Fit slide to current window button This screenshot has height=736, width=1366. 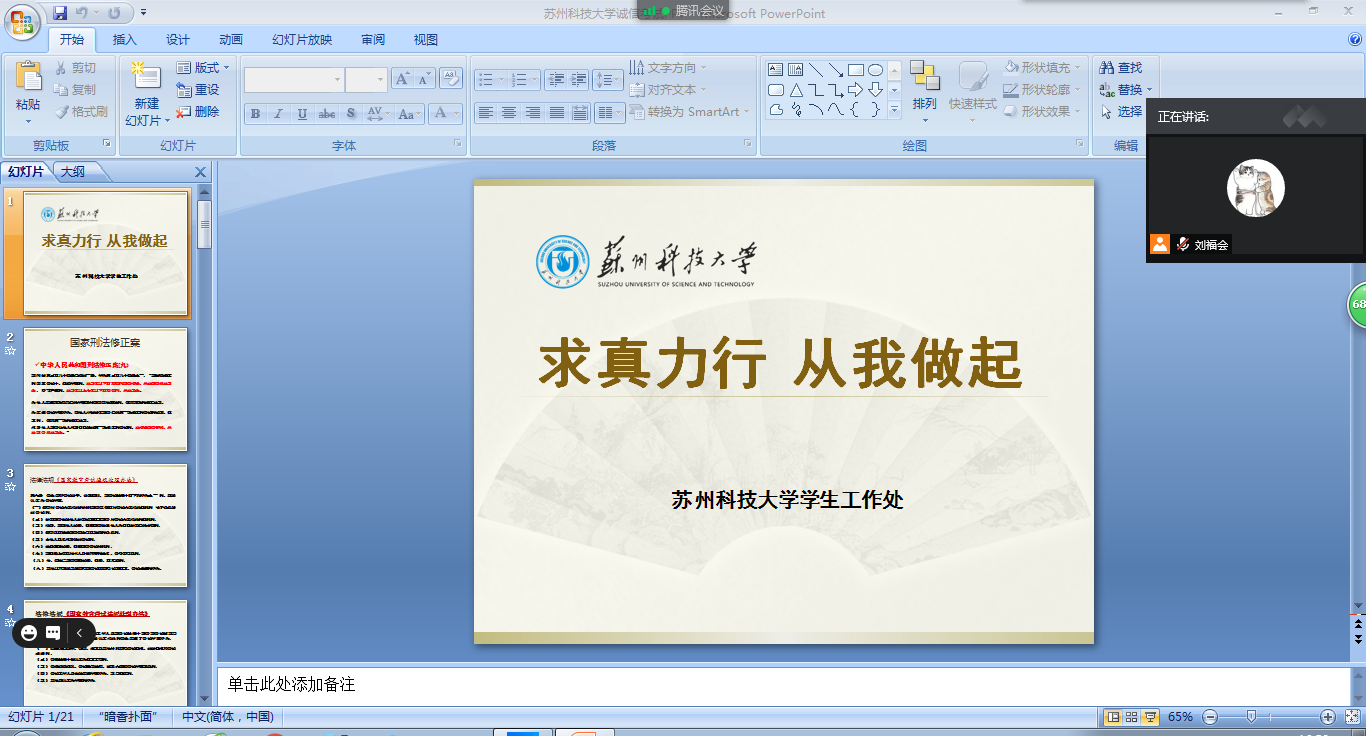pos(1352,717)
